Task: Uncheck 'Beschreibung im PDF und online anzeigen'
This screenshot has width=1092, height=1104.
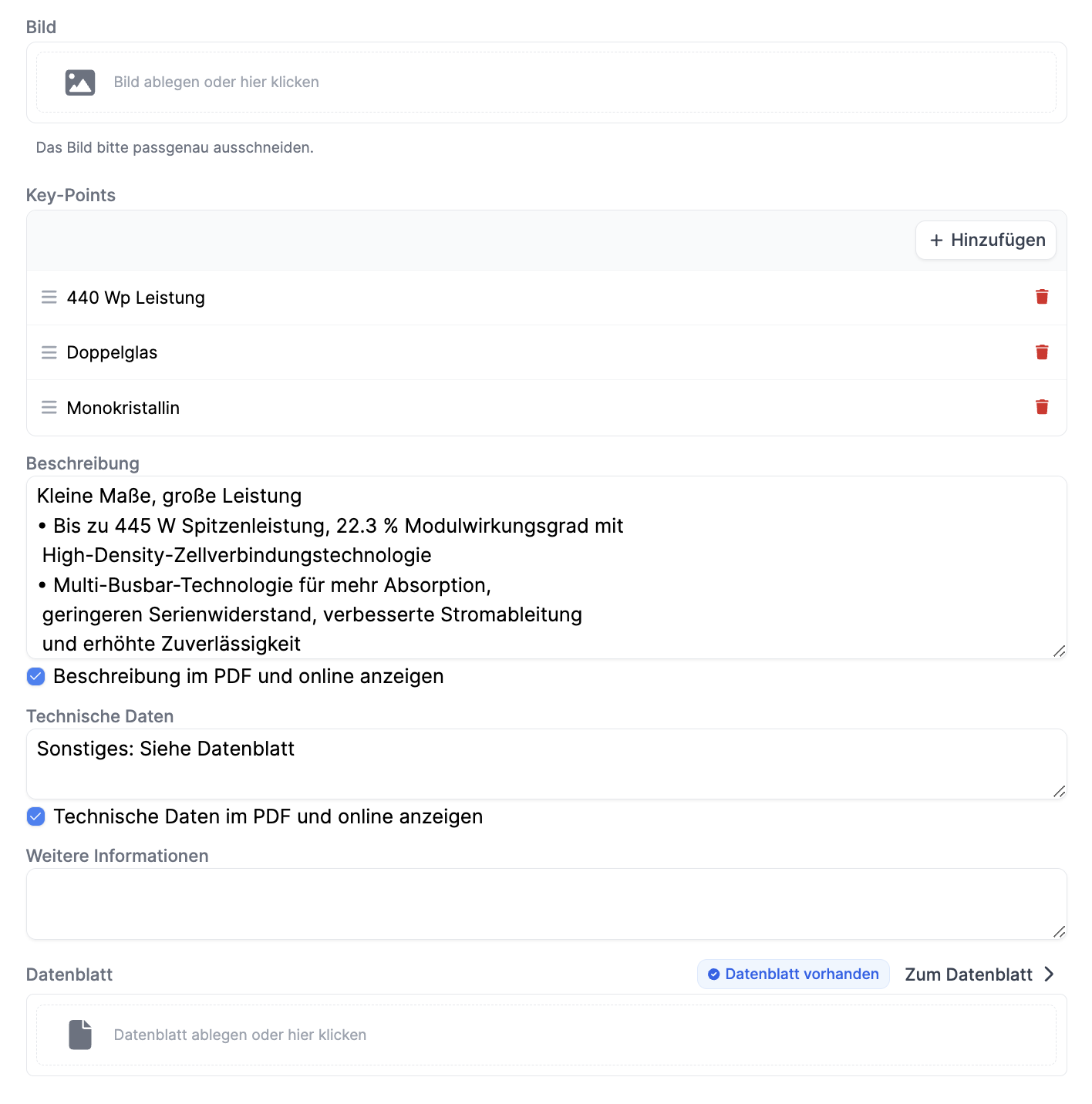Action: coord(36,677)
